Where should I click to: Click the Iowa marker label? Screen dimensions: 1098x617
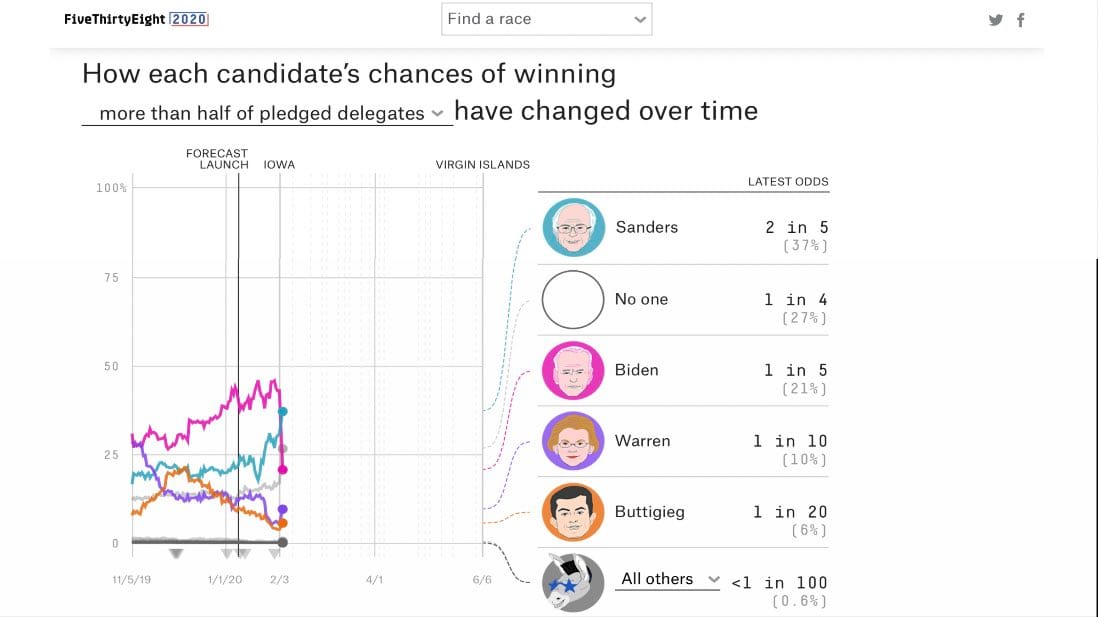[x=279, y=165]
